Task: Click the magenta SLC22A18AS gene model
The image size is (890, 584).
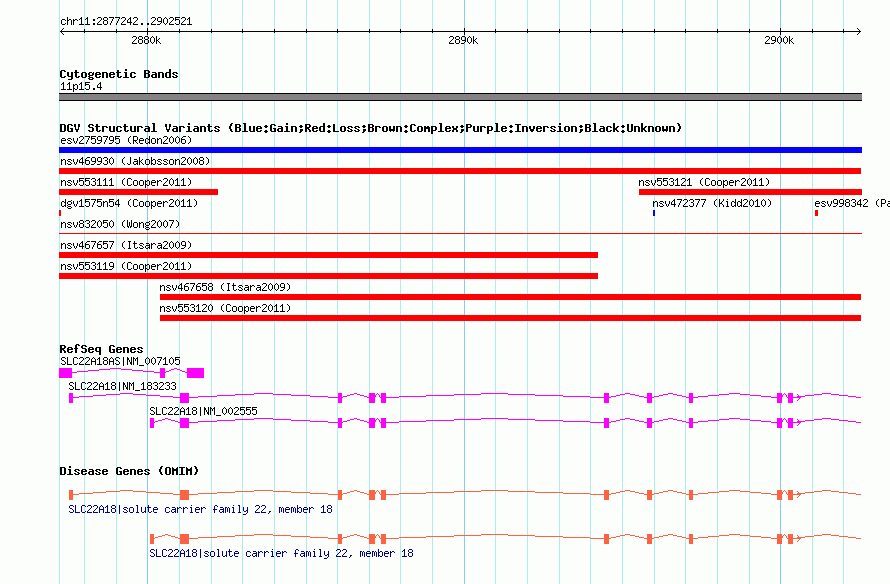Action: point(132,373)
